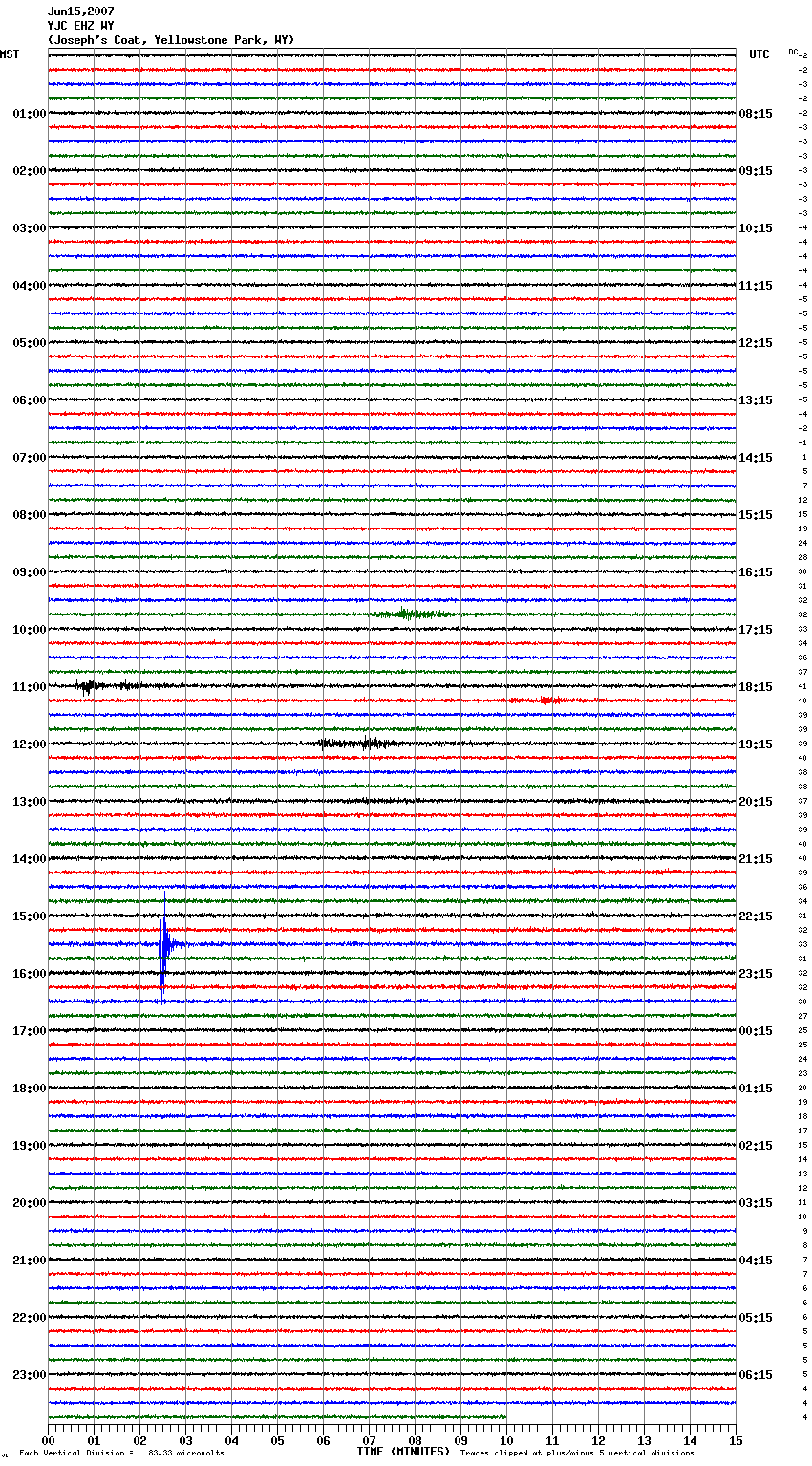This screenshot has height=1466, width=812.
Task: Click the "05:00" MST time label
Action: coord(30,343)
